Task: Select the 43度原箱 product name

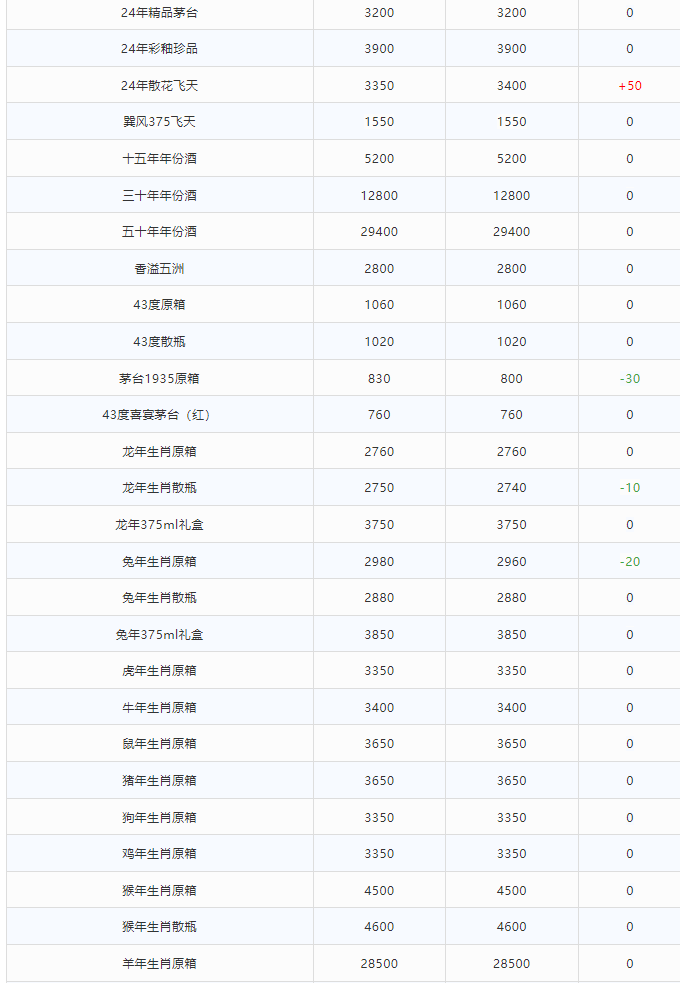Action: 159,305
